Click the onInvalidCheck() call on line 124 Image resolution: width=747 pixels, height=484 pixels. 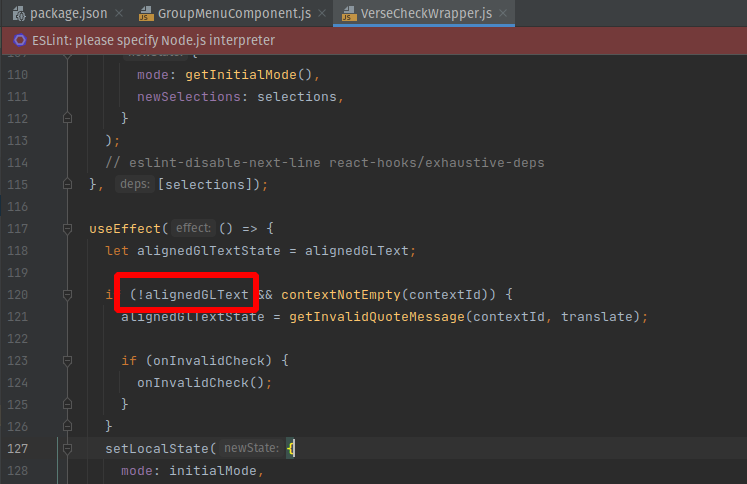pyautogui.click(x=201, y=383)
